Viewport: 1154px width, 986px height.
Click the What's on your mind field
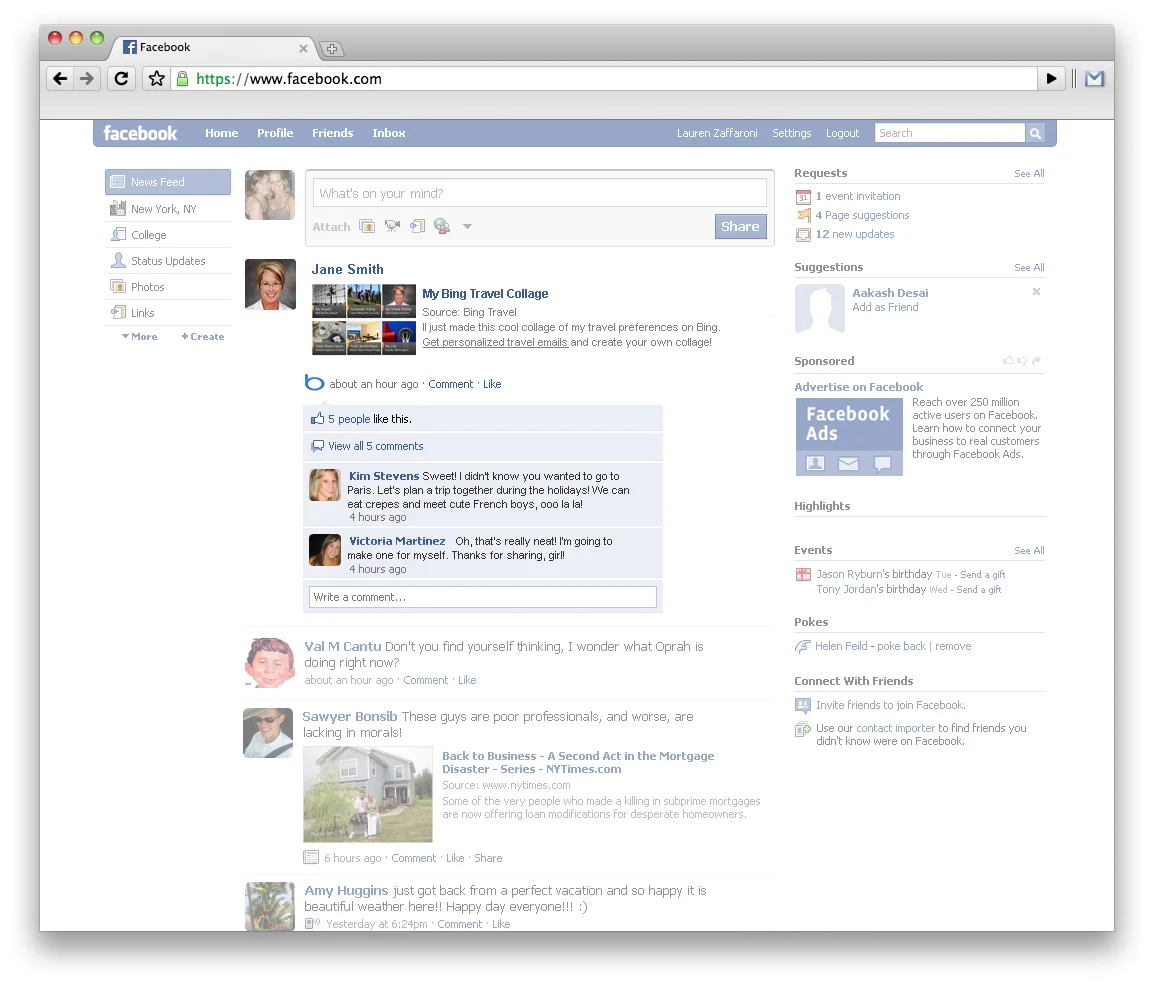click(x=539, y=194)
